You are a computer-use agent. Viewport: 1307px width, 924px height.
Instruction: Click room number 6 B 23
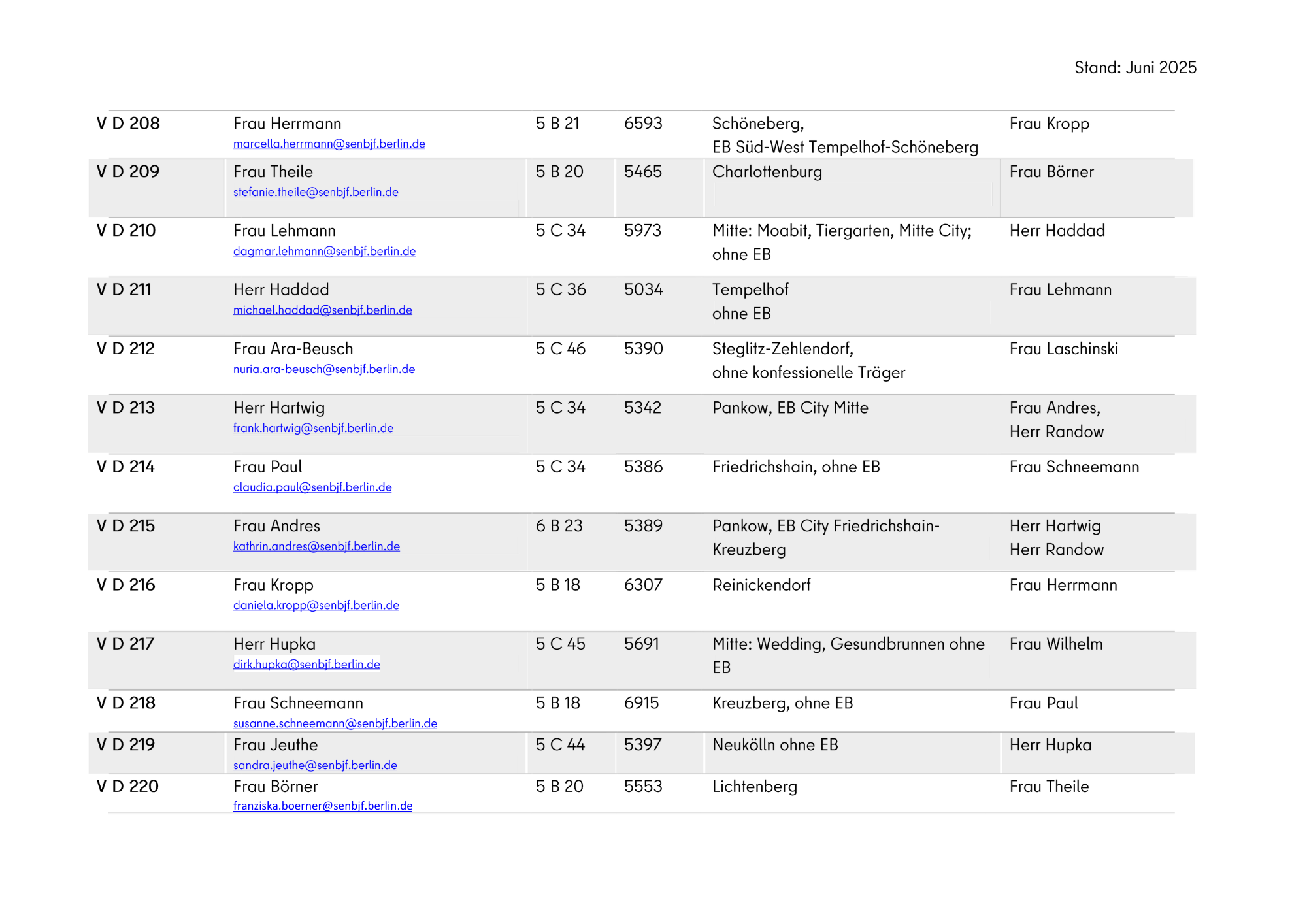(559, 526)
